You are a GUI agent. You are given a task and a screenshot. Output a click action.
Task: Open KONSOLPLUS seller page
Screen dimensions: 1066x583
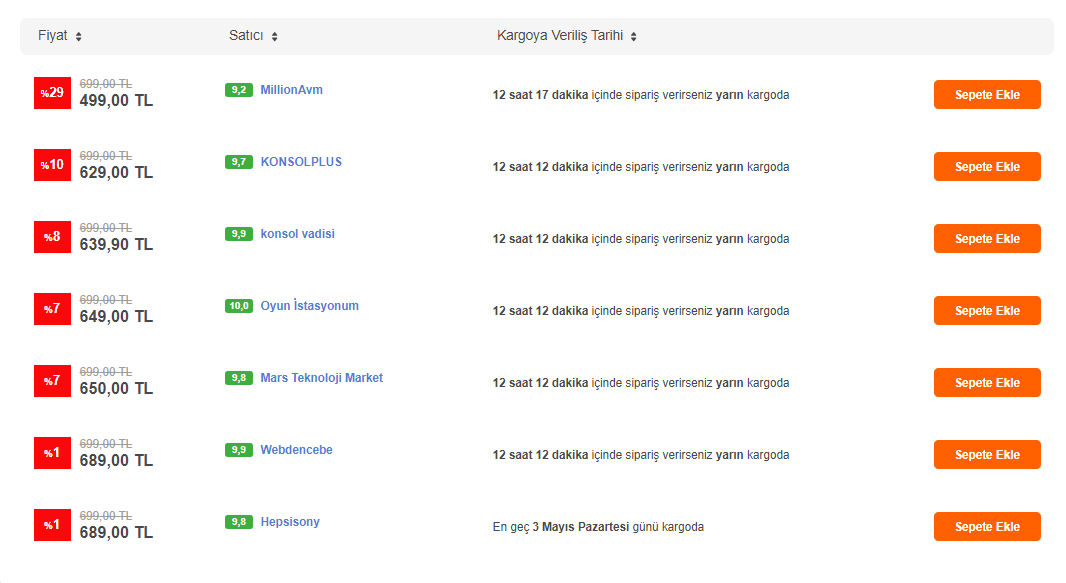pyautogui.click(x=301, y=162)
